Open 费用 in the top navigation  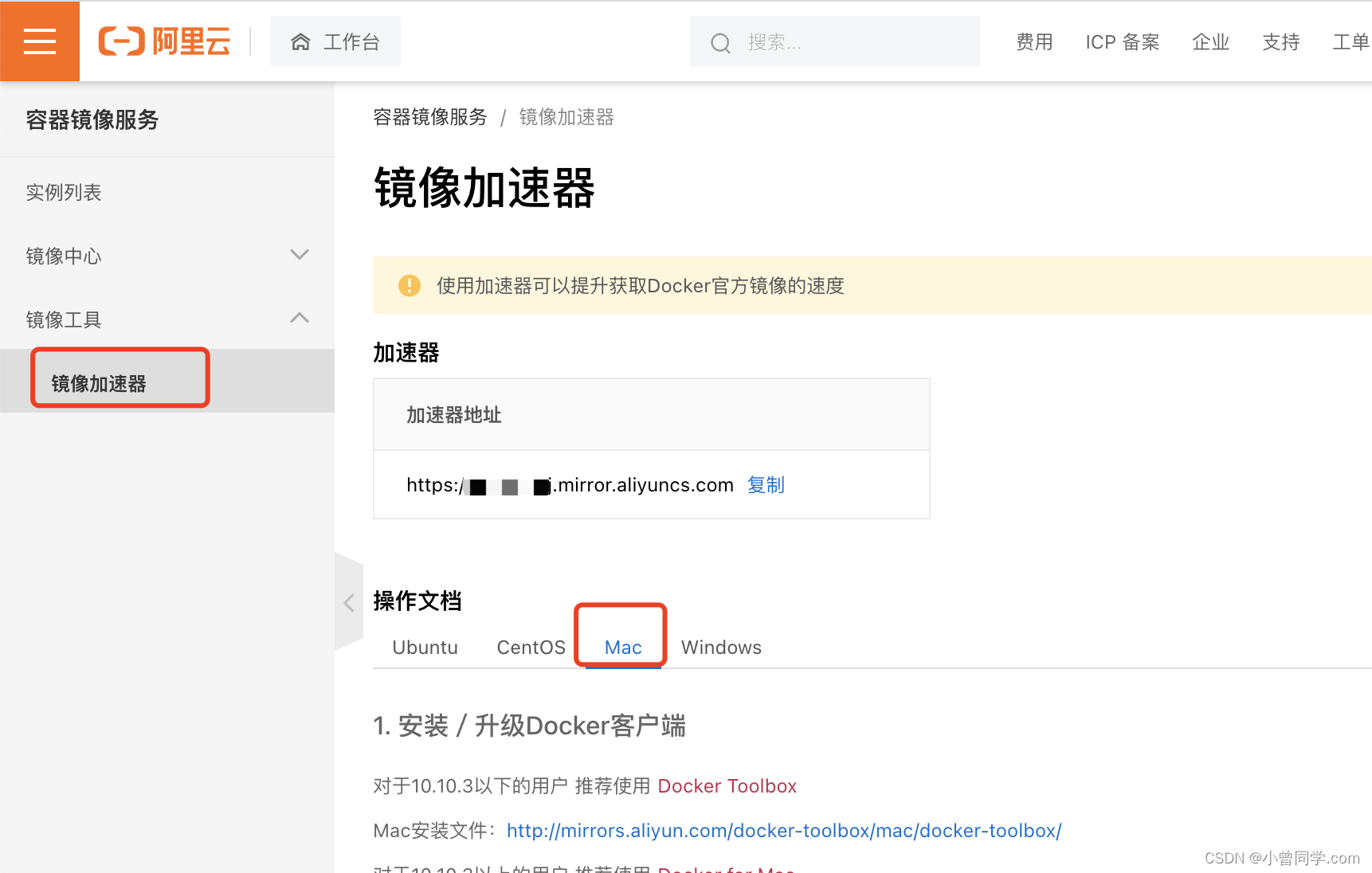click(1034, 42)
